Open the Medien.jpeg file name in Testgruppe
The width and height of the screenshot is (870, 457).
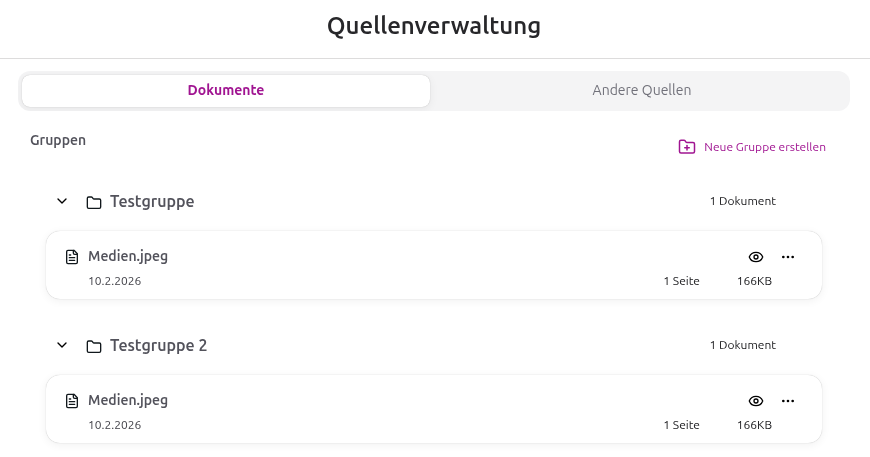point(128,256)
